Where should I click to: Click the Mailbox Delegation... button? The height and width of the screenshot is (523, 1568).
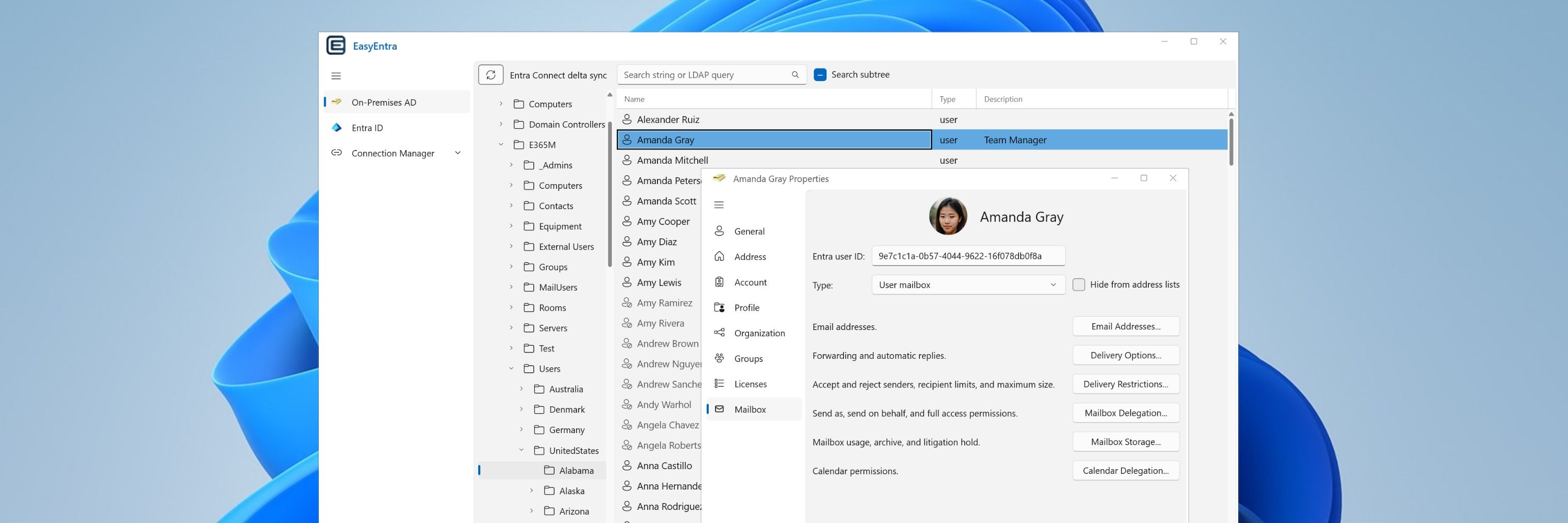(1125, 413)
